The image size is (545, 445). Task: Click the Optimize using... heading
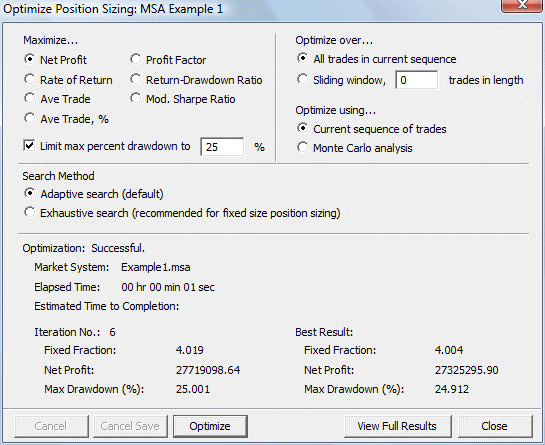point(336,110)
